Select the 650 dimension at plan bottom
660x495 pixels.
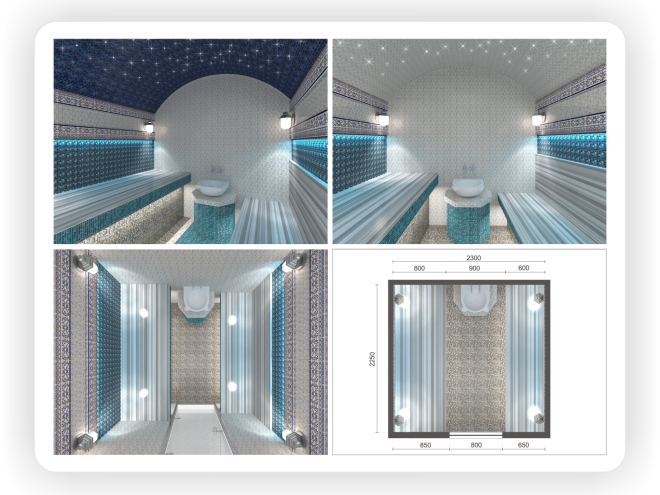click(523, 445)
